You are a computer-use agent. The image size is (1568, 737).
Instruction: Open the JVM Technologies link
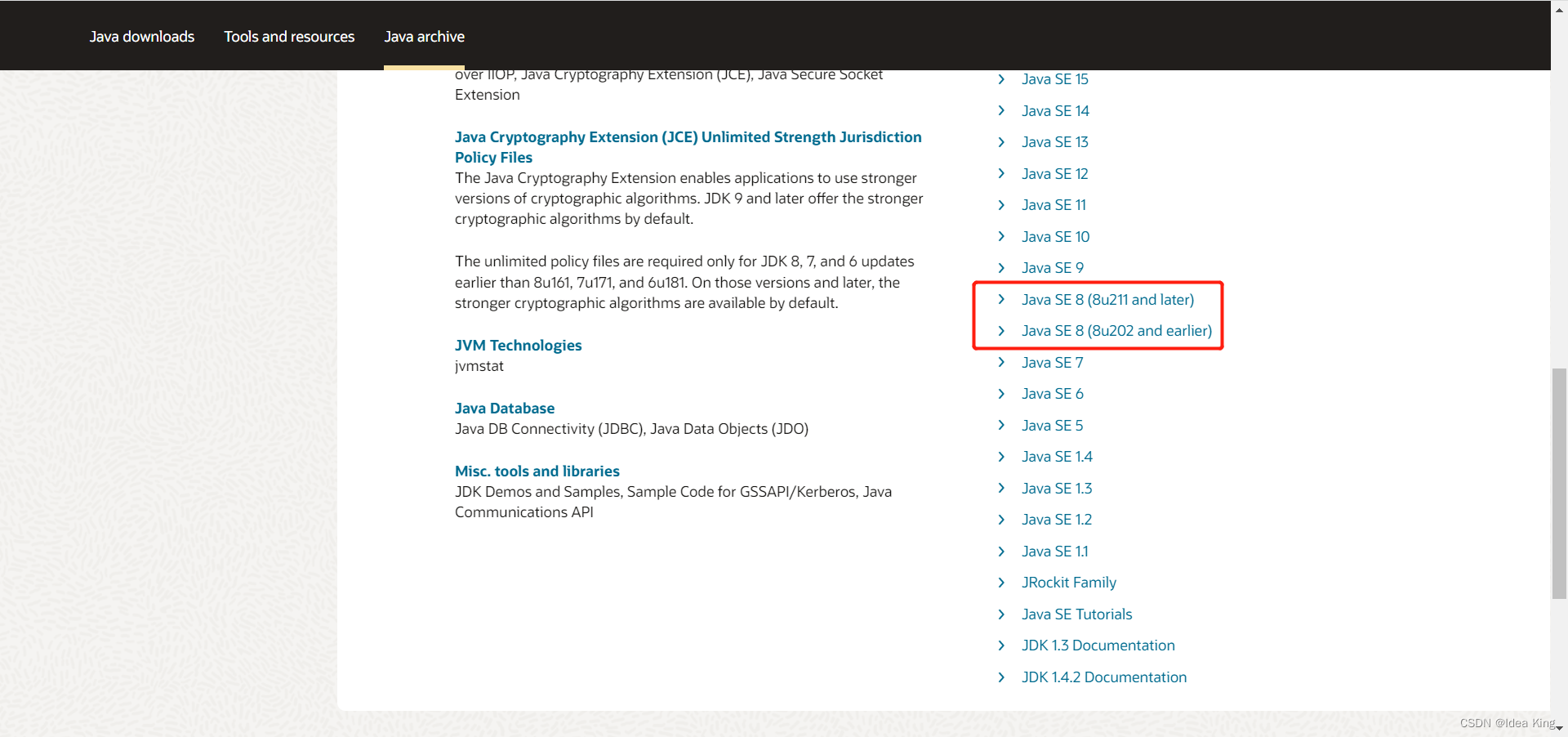(518, 346)
